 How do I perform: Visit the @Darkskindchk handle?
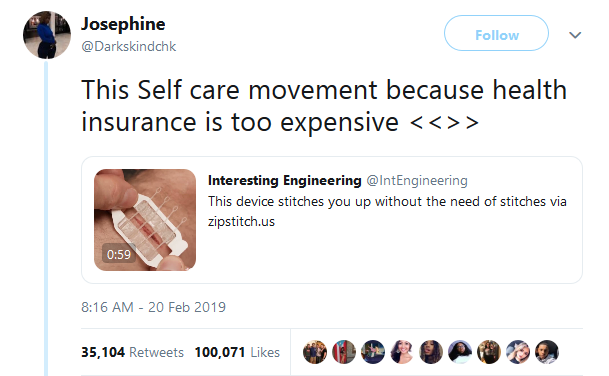(129, 46)
